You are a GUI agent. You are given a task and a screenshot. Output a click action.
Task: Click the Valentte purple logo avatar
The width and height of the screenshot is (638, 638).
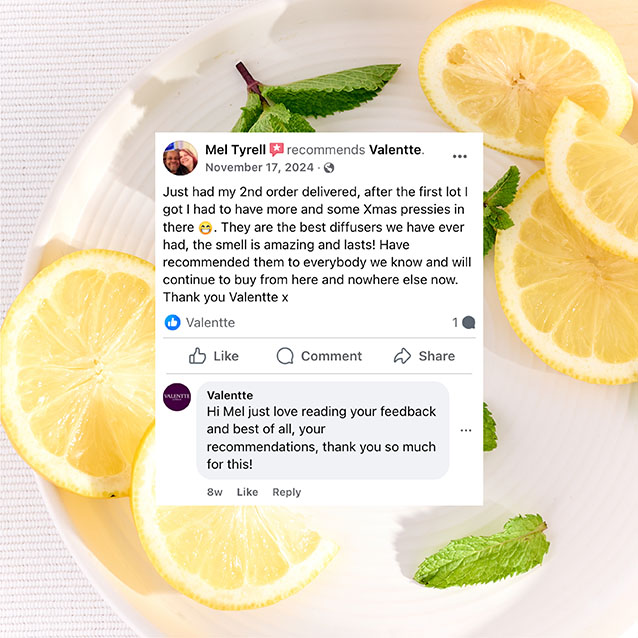click(x=177, y=397)
